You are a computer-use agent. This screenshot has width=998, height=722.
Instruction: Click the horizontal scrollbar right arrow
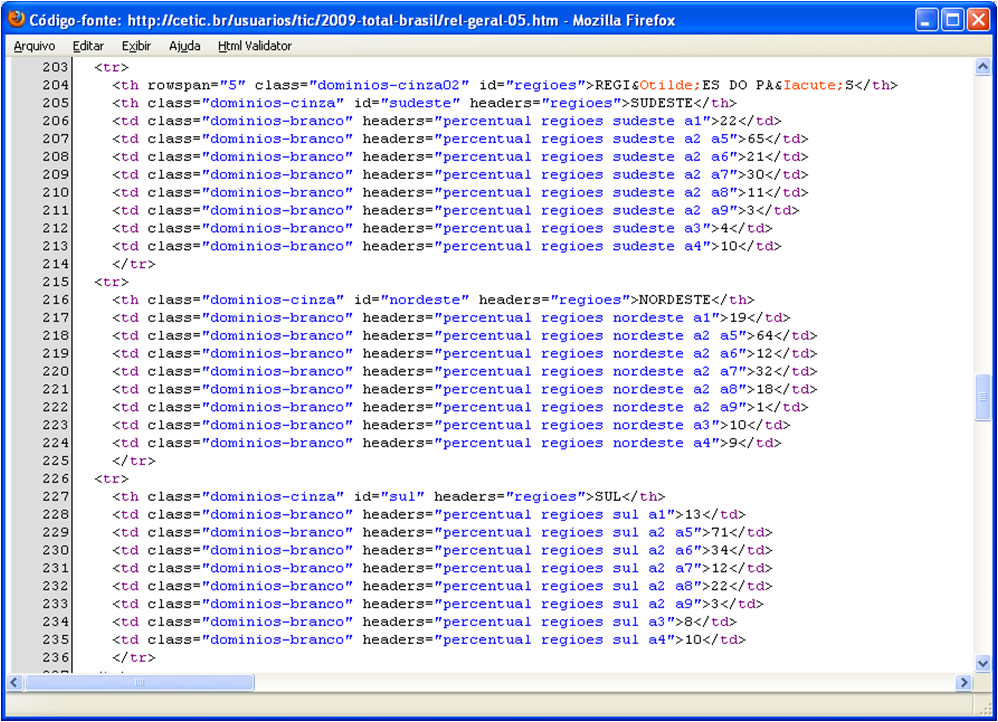click(964, 683)
